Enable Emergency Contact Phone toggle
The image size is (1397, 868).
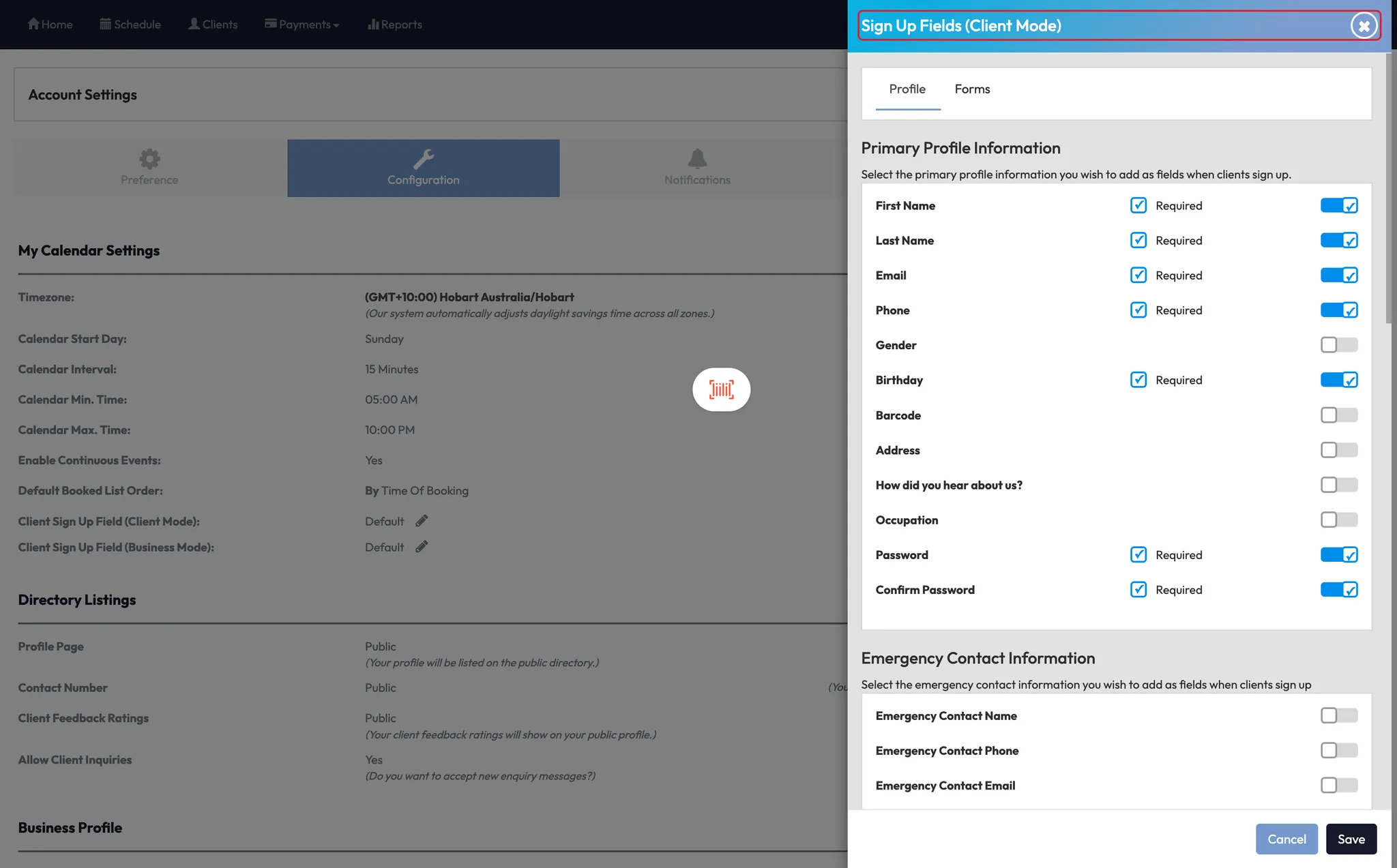click(1338, 751)
